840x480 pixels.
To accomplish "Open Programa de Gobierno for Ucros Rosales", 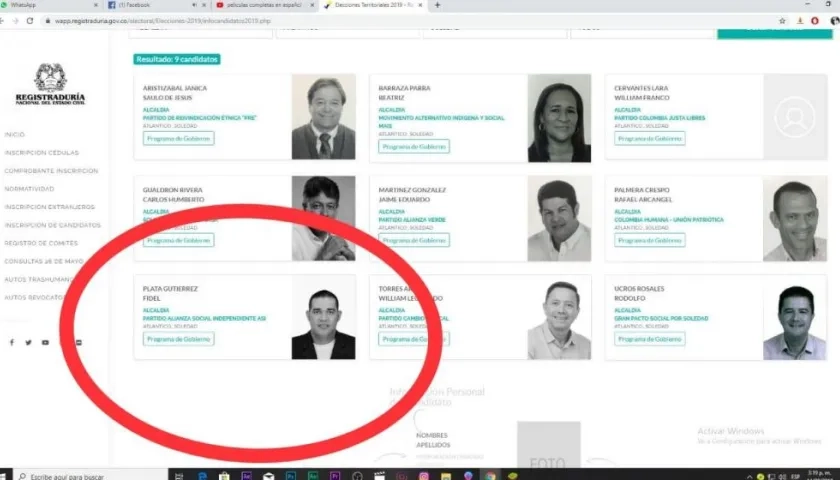I will point(649,339).
